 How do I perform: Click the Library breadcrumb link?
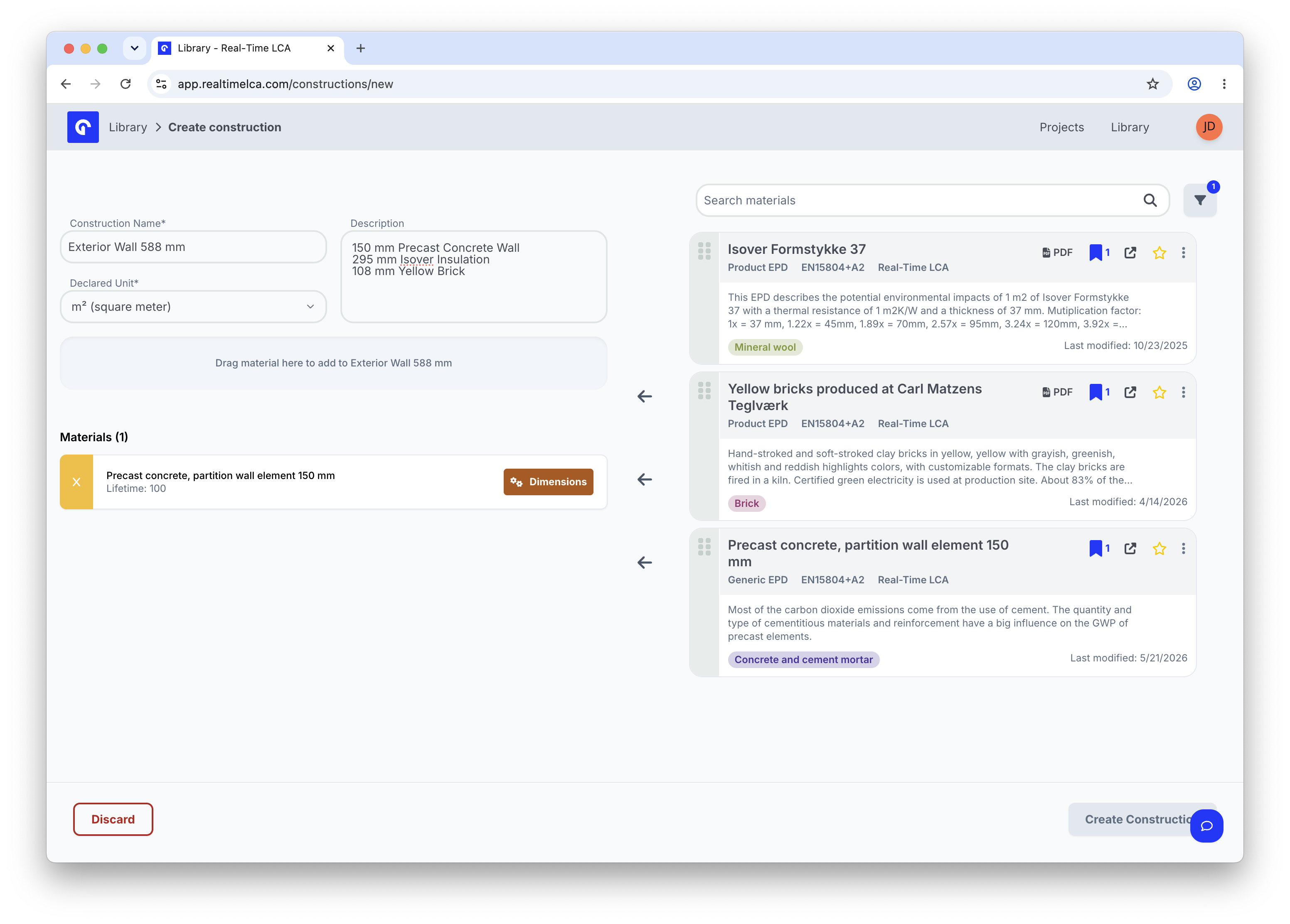coord(128,127)
